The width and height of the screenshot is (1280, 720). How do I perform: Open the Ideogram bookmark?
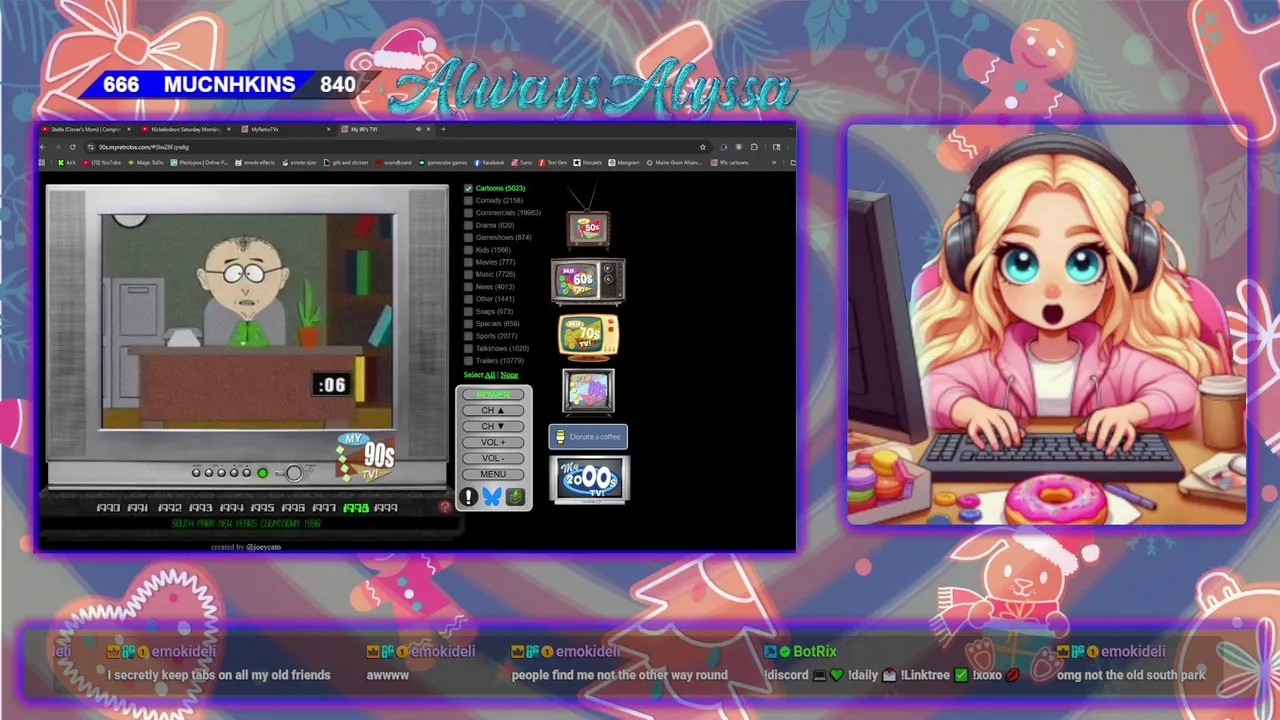(624, 162)
